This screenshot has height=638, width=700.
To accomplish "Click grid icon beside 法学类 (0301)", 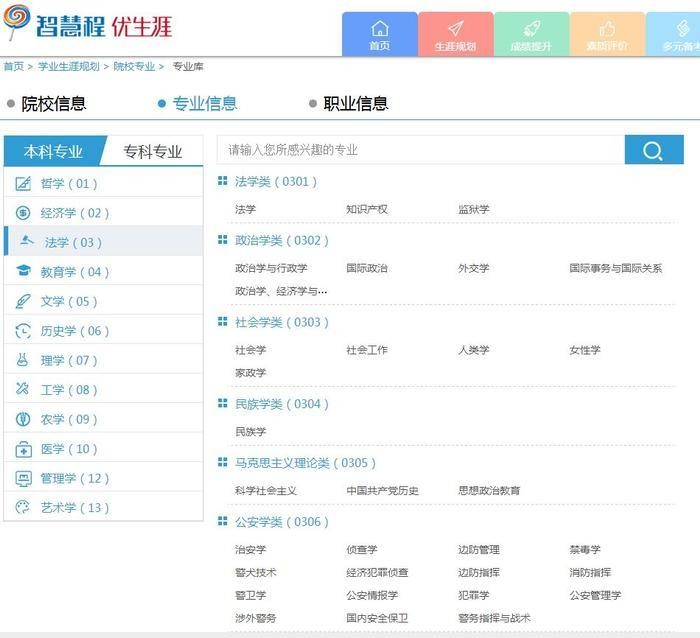I will point(222,180).
